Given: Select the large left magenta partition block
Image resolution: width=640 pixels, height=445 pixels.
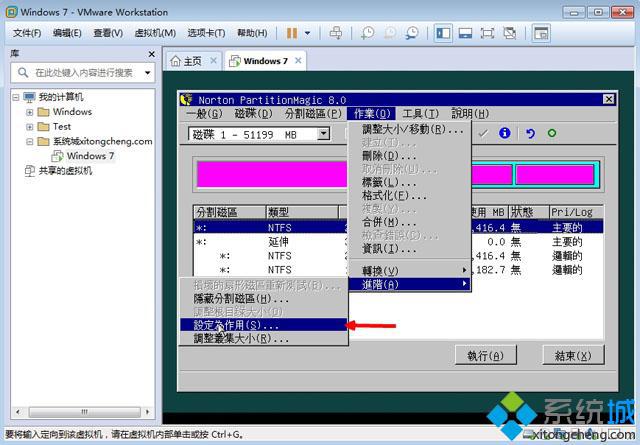Looking at the screenshot, I should click(x=272, y=175).
